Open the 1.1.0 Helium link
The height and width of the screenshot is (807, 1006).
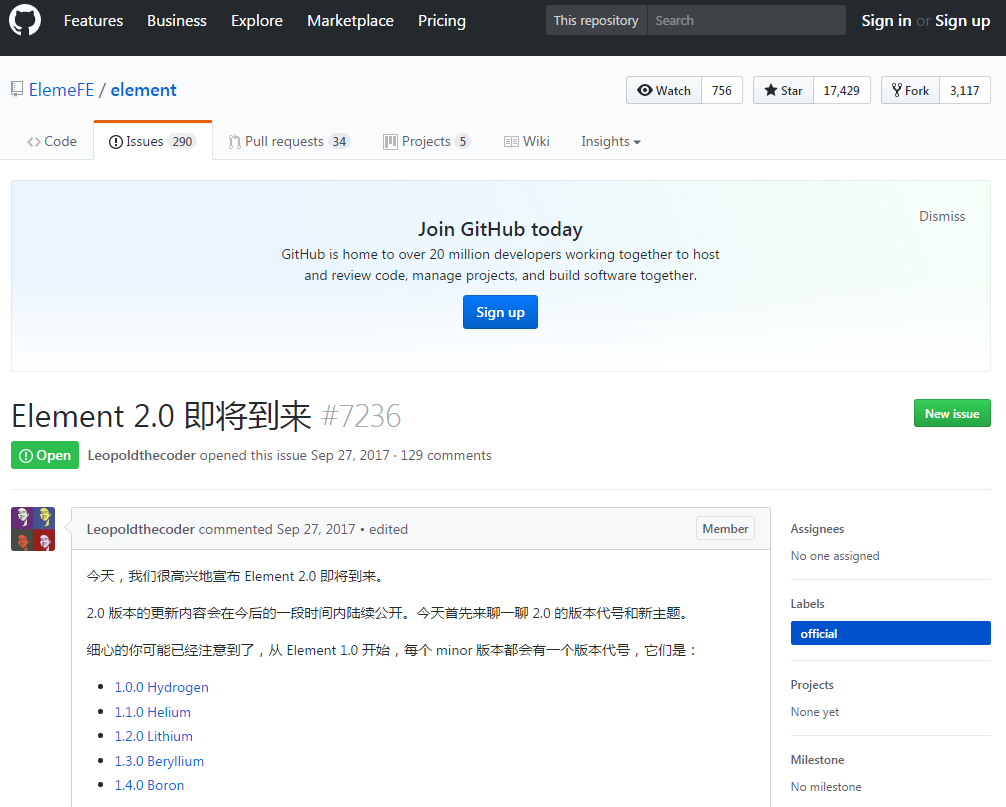point(153,712)
